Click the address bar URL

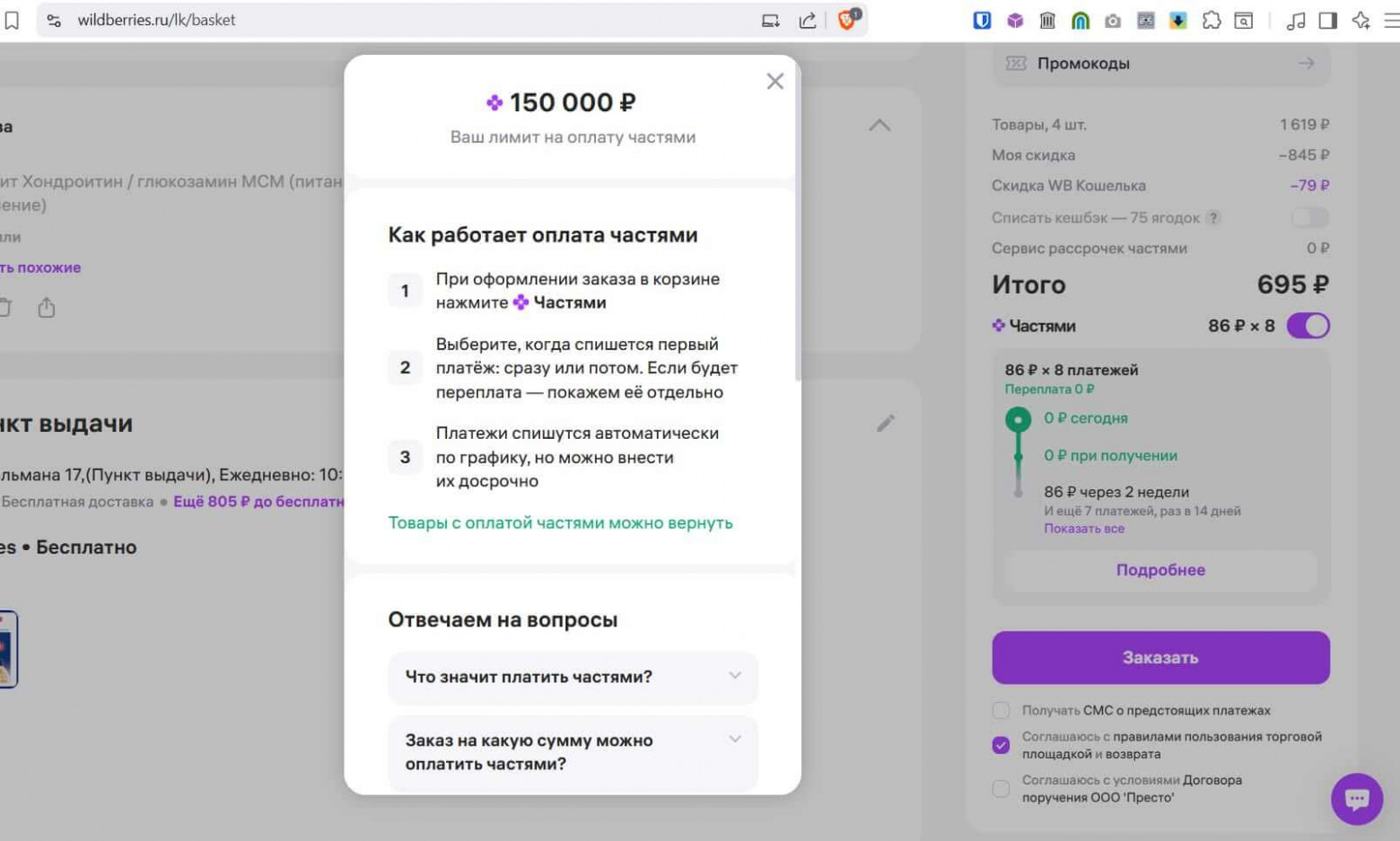point(157,20)
